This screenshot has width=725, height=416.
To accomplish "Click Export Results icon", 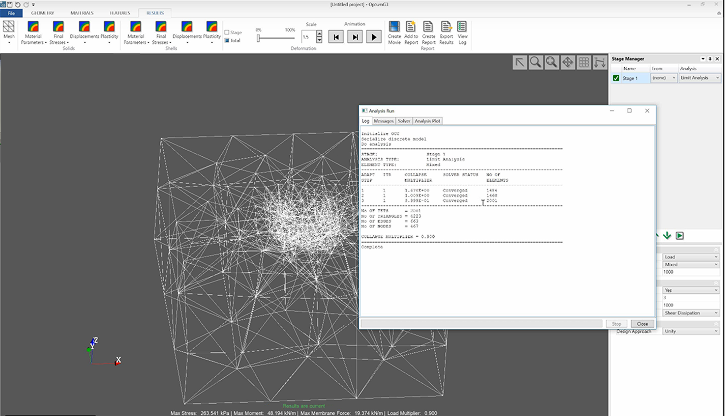I will 446,32.
